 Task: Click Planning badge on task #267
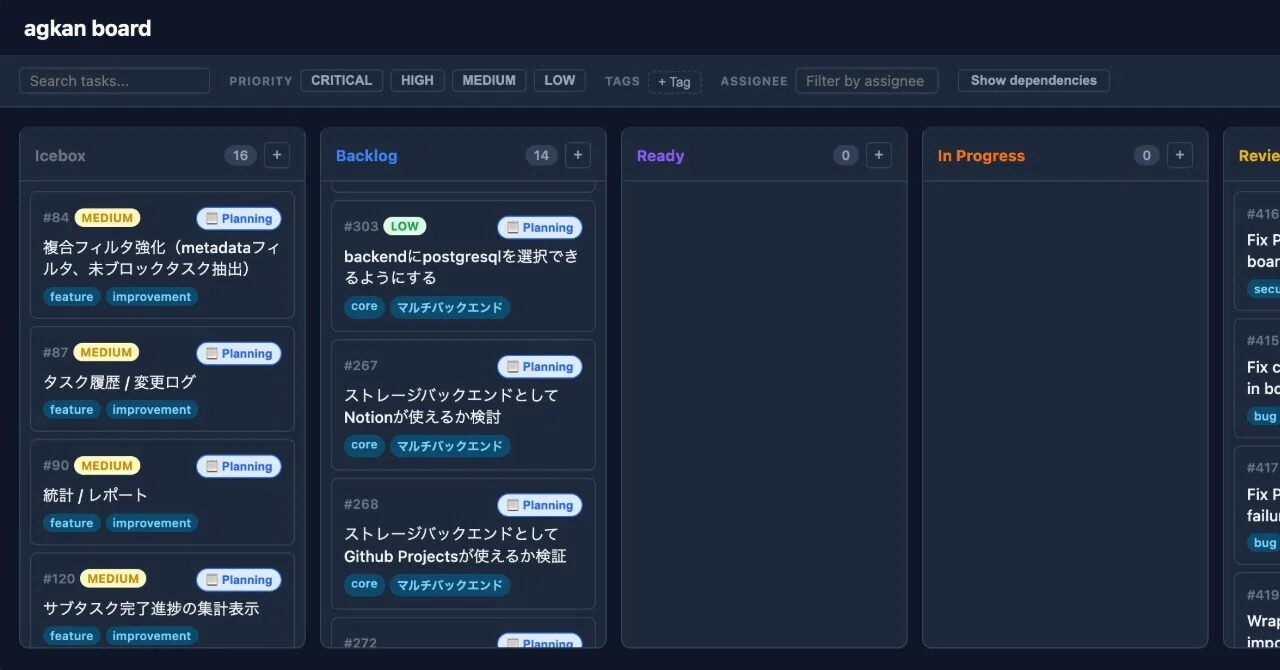click(540, 367)
